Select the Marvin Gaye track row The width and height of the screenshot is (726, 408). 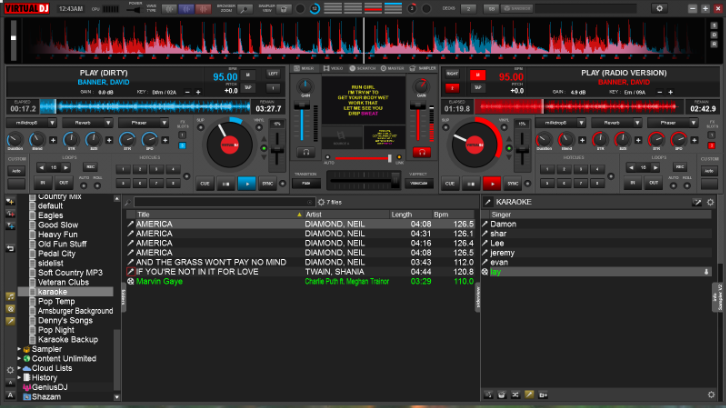coord(301,282)
